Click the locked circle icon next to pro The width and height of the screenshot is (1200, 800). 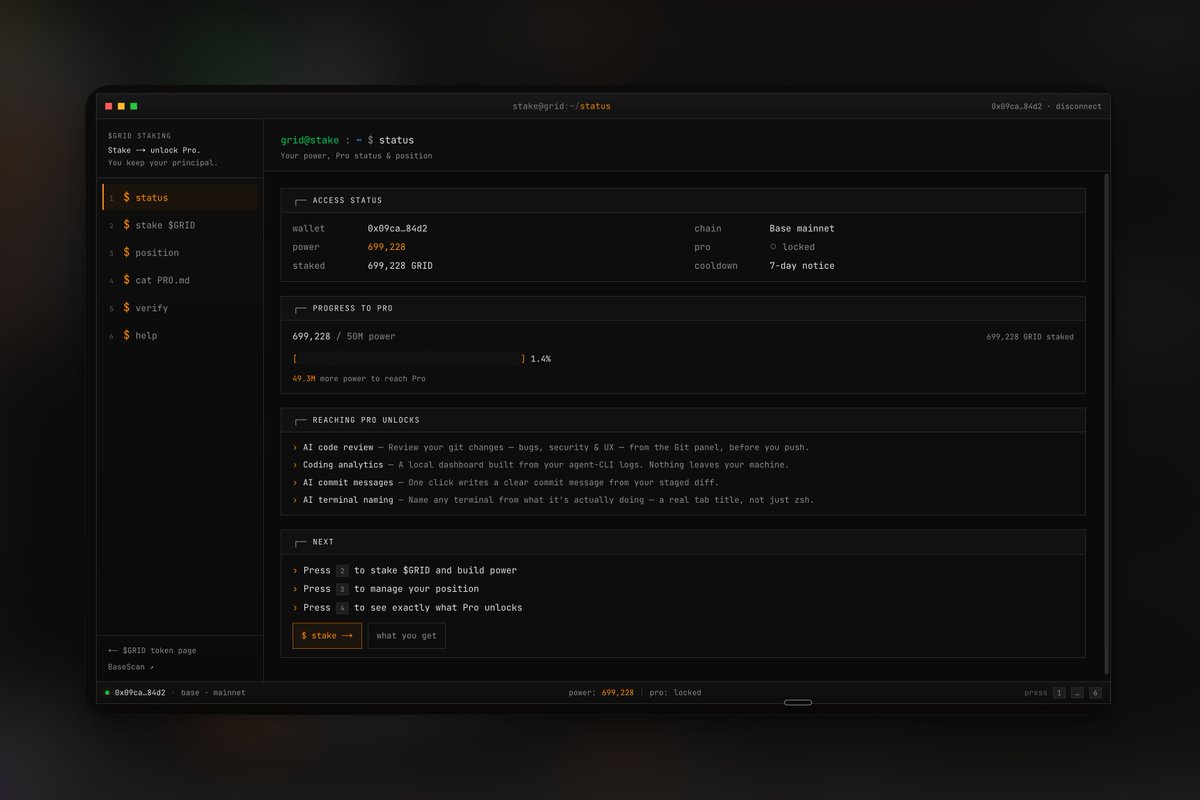coord(773,247)
